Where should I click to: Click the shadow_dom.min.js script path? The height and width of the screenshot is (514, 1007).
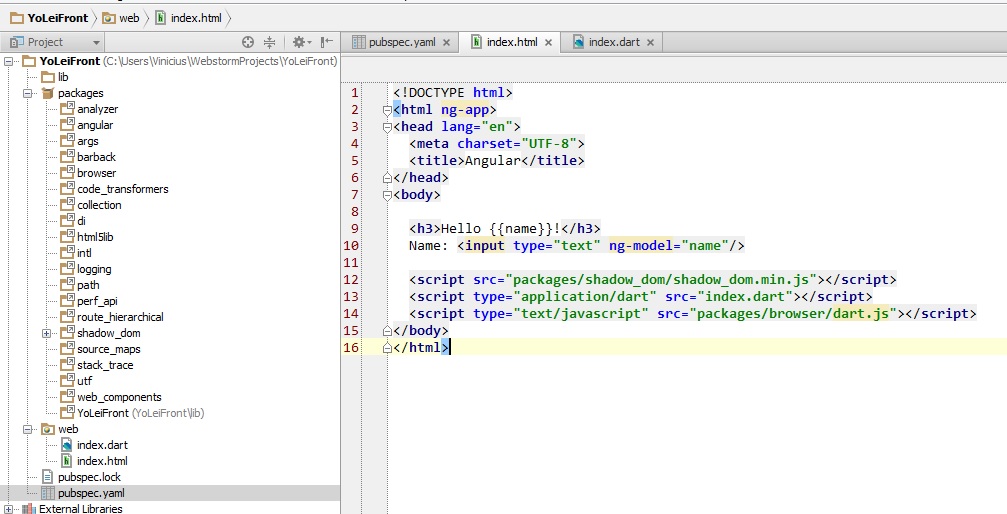pyautogui.click(x=661, y=279)
